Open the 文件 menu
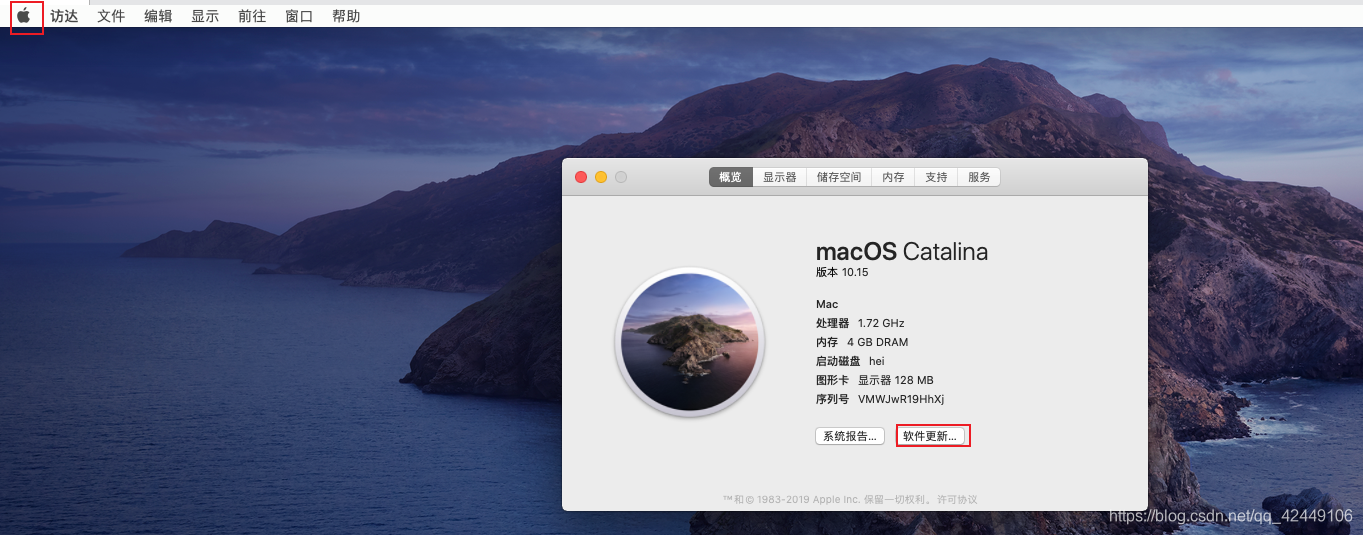1363x535 pixels. point(111,16)
